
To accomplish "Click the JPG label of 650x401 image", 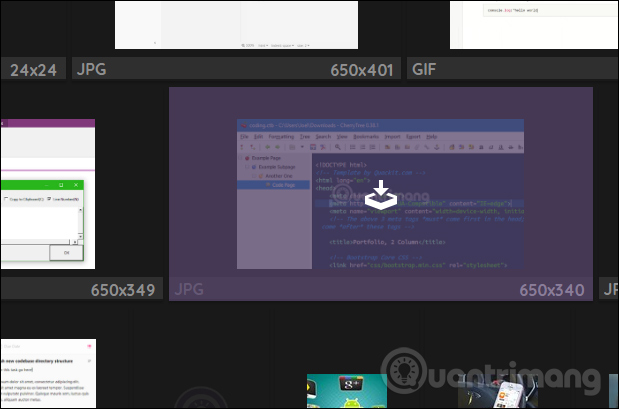I will click(92, 69).
